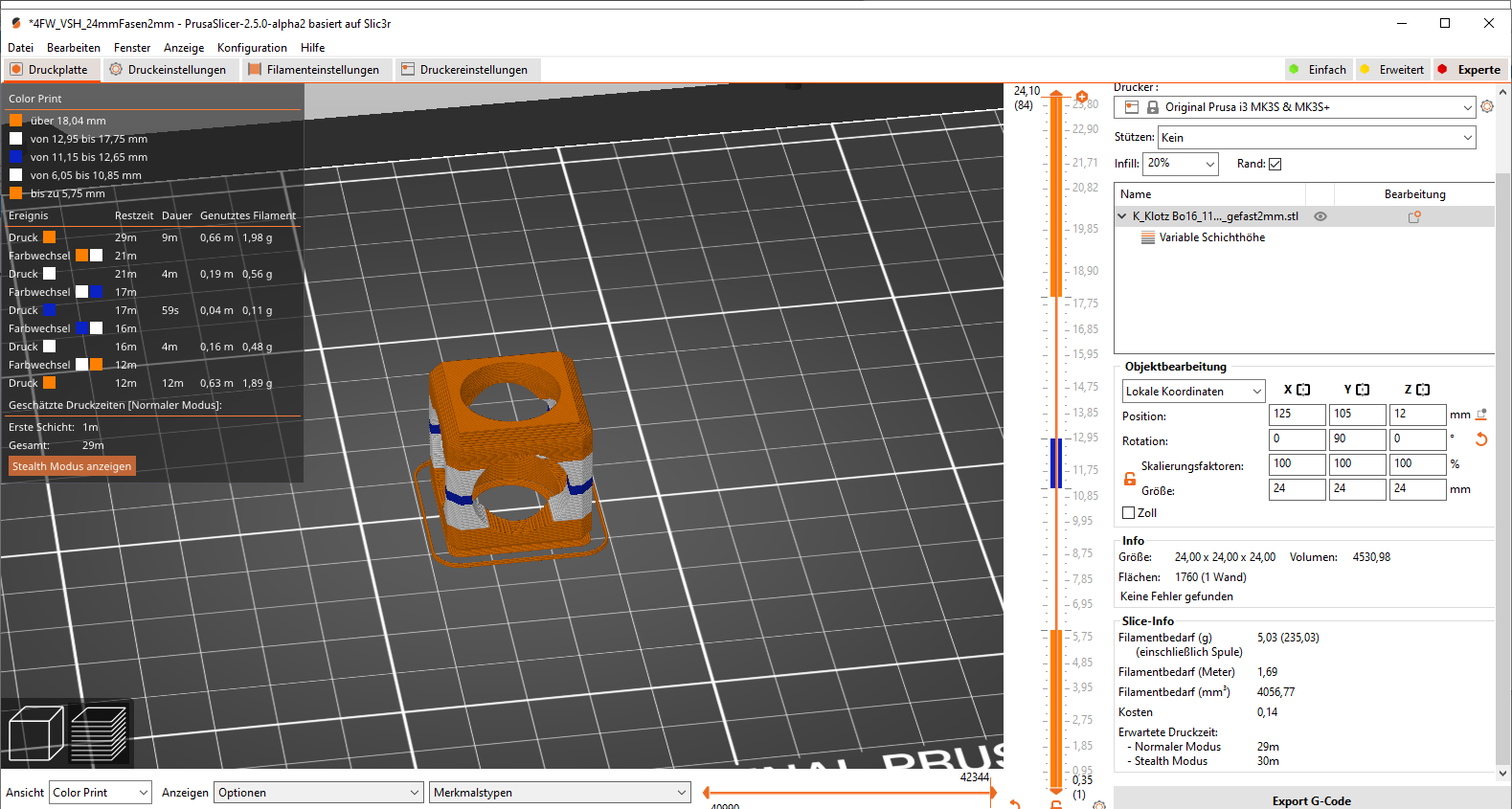This screenshot has width=1512, height=809.
Task: Click the X axis mirror icon
Action: [x=1303, y=390]
